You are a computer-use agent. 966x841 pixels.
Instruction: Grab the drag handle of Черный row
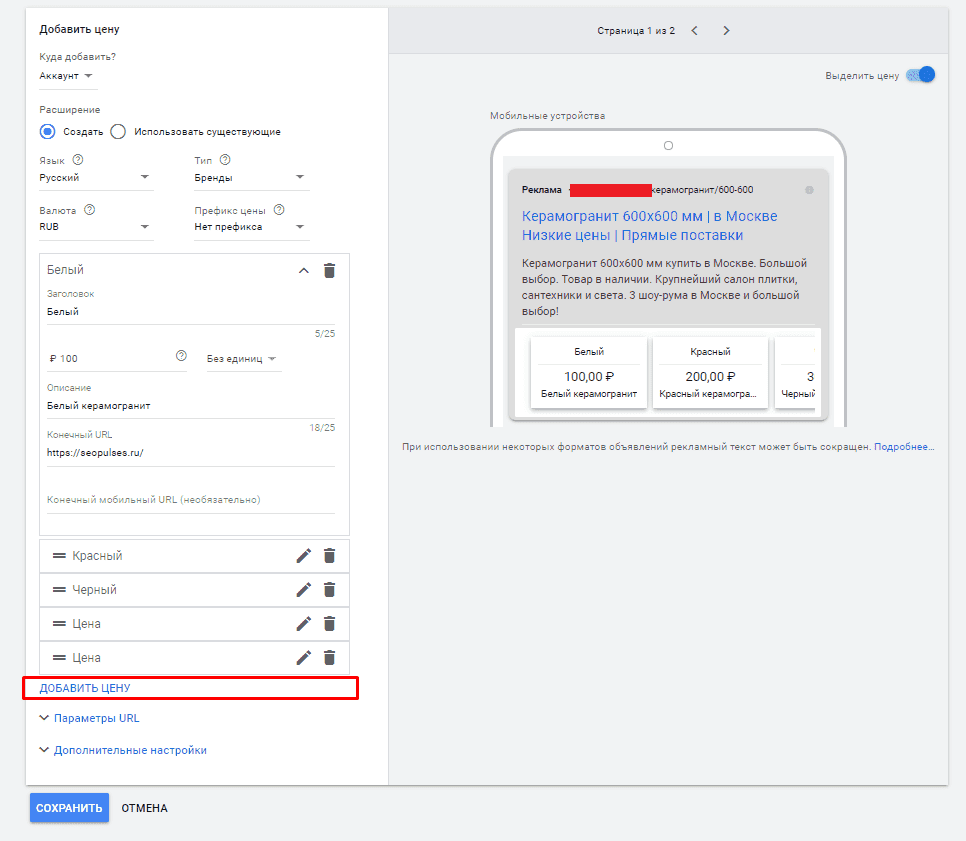[59, 590]
